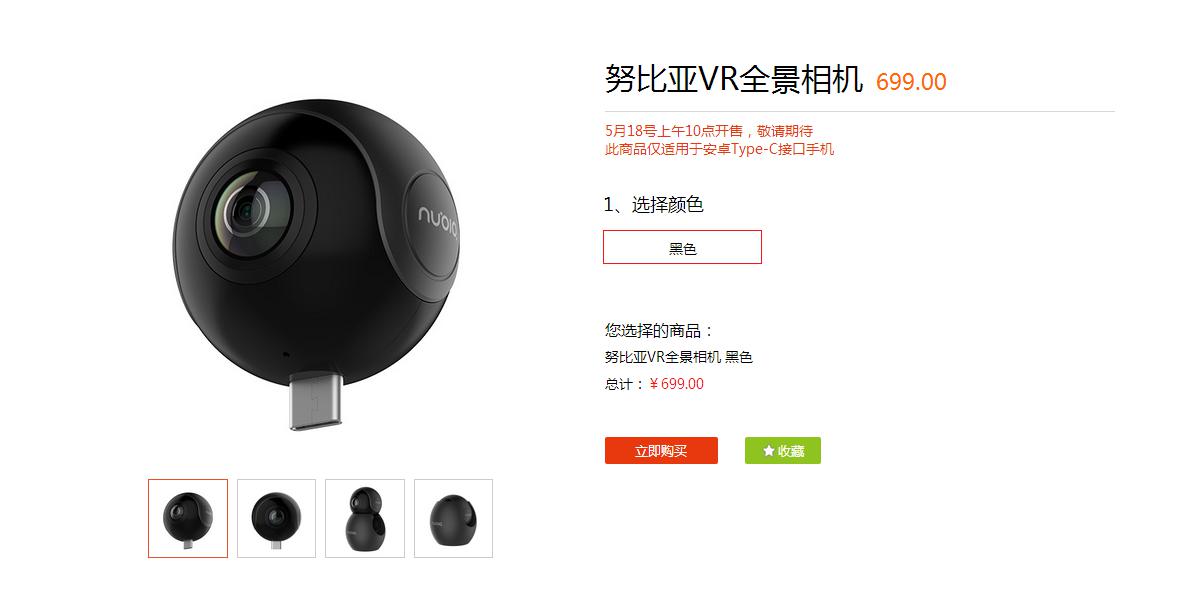Select fourth thumbnail showing camera back
The width and height of the screenshot is (1186, 610).
tap(453, 518)
